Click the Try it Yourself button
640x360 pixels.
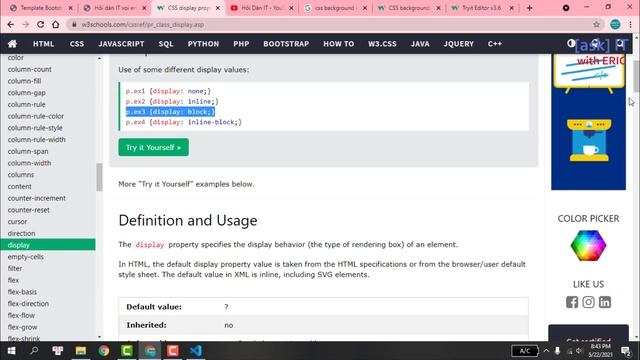point(153,147)
